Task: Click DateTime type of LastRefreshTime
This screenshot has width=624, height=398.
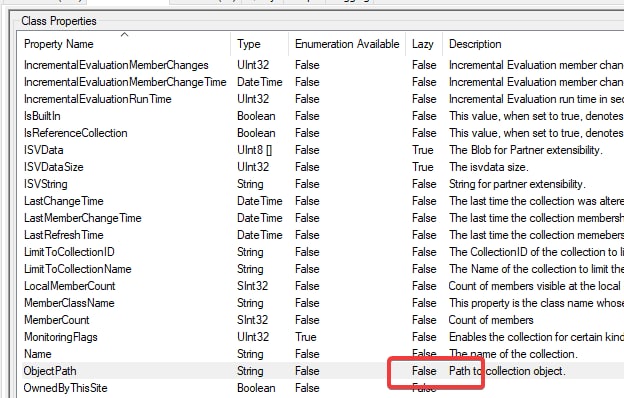Action: pos(260,235)
